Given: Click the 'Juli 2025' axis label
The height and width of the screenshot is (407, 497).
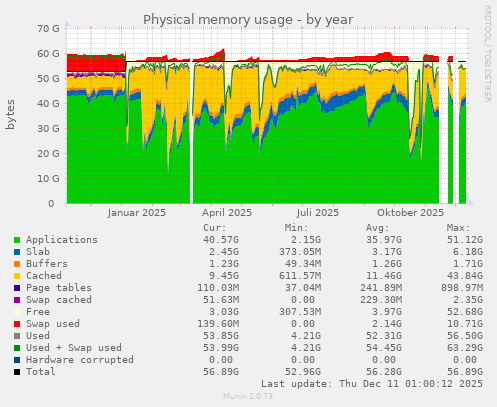Looking at the screenshot, I should point(318,213).
